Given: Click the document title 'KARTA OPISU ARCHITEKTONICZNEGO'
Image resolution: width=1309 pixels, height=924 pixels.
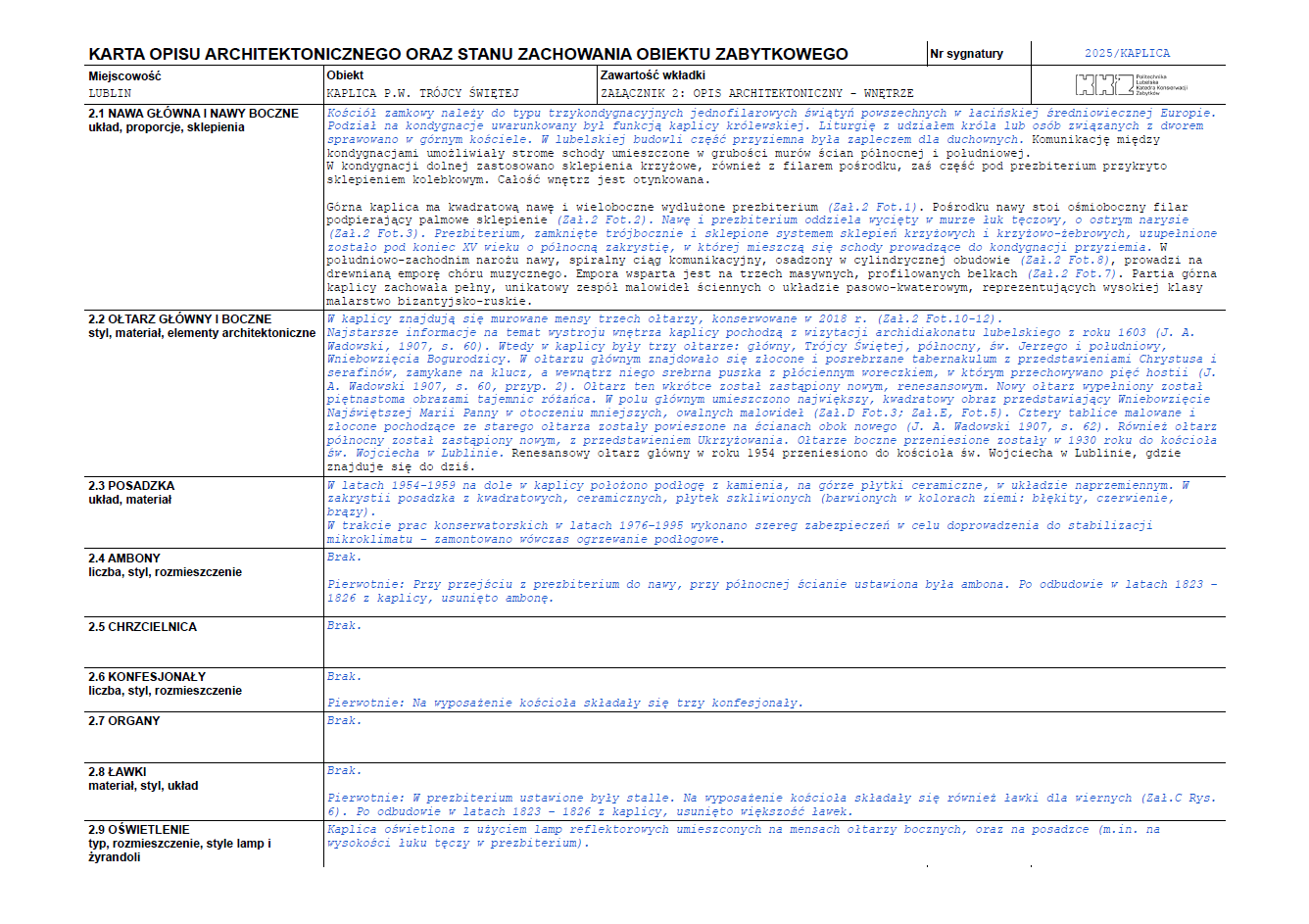Looking at the screenshot, I should point(244,54).
